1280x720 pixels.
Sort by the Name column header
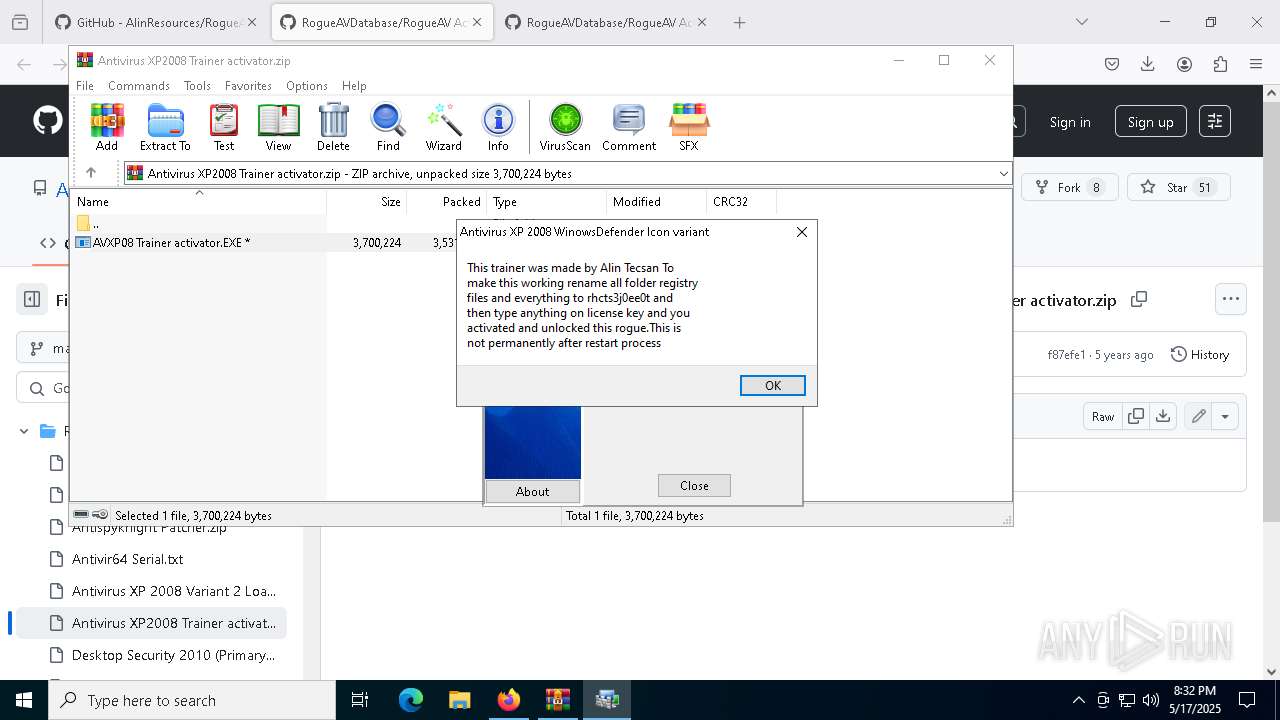199,202
